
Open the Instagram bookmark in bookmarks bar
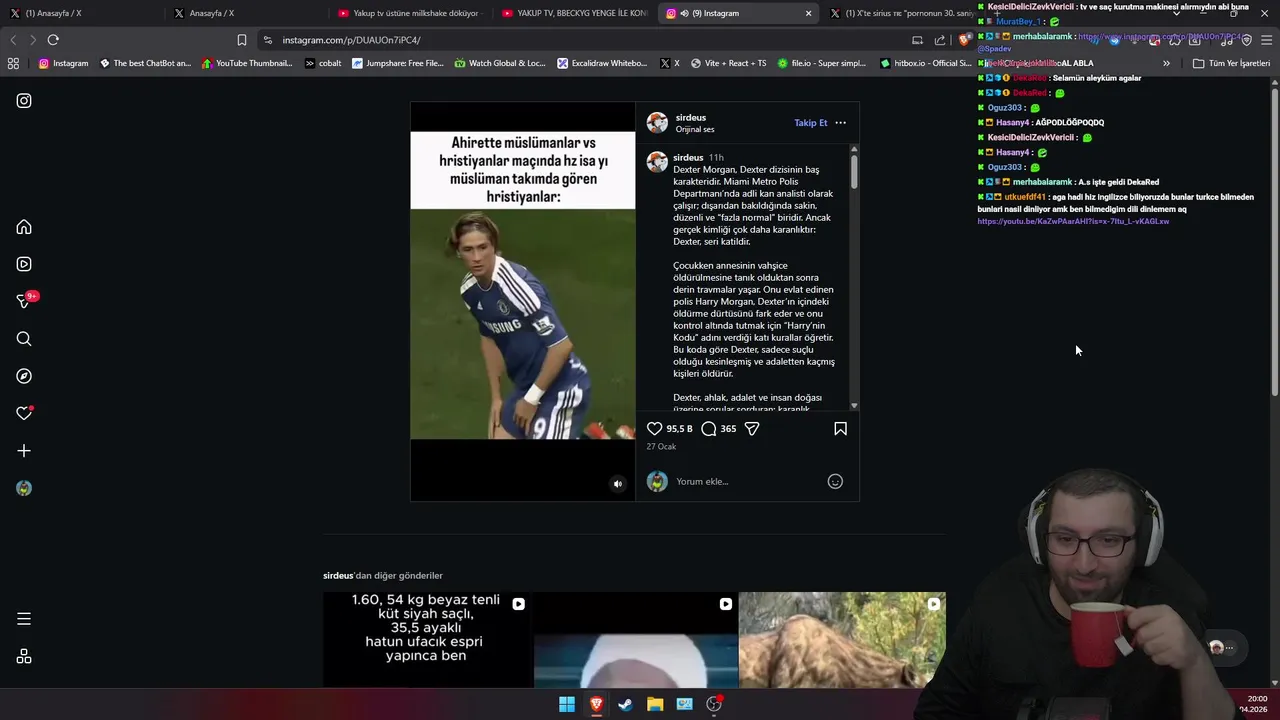63,63
